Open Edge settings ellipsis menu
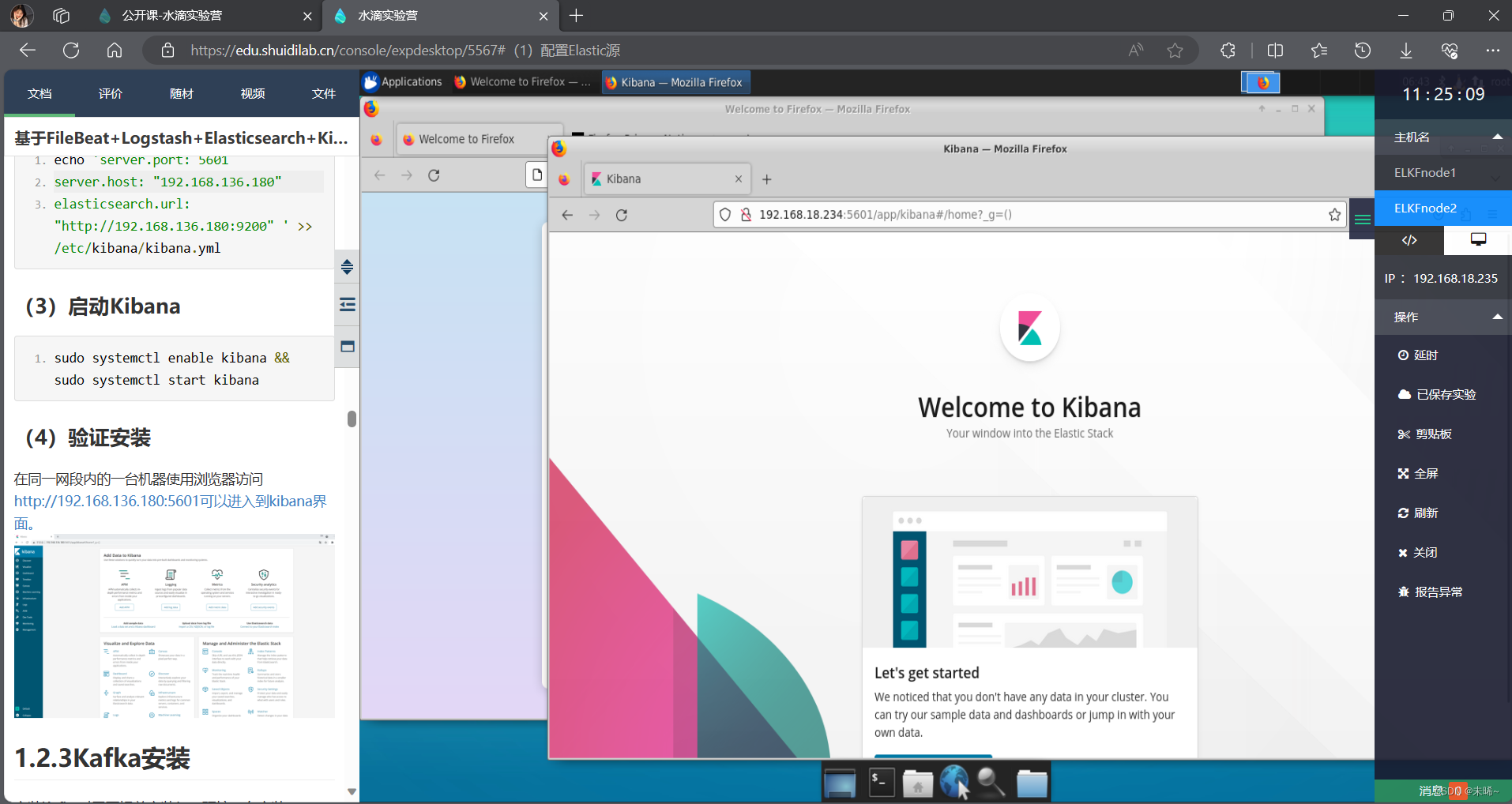1512x804 pixels. click(1492, 51)
